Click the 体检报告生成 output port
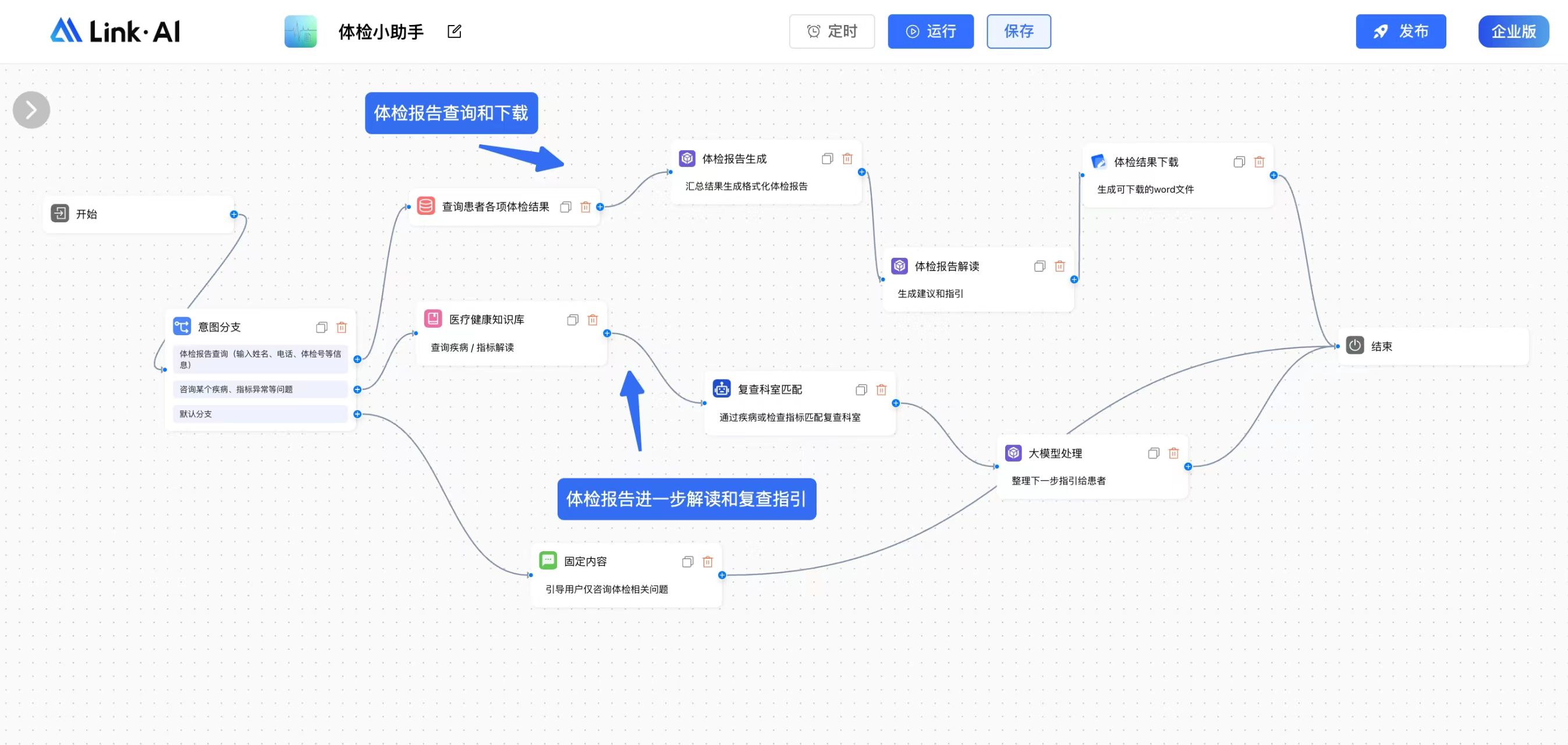 point(861,172)
